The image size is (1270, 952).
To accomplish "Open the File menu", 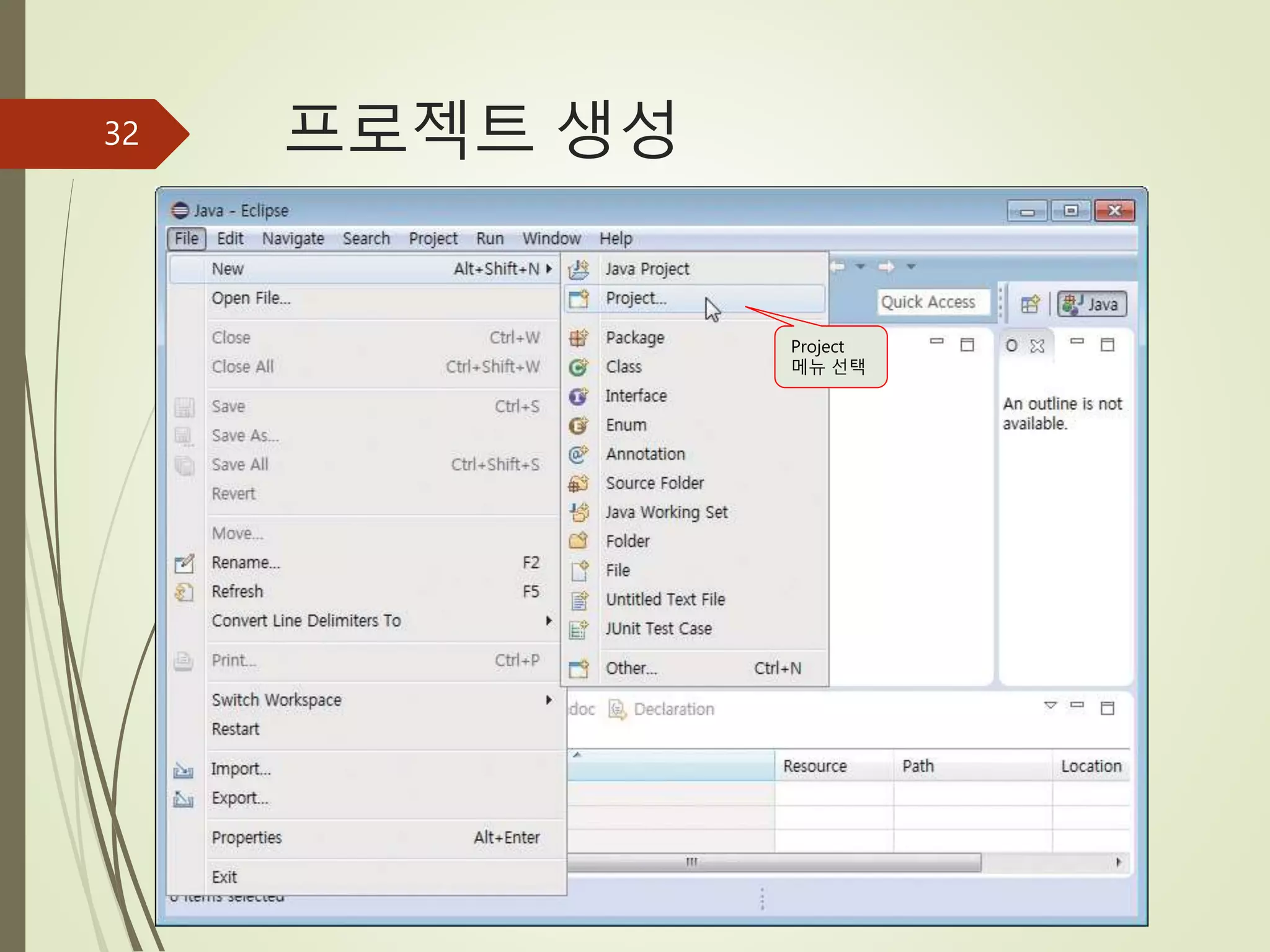I will pos(187,239).
